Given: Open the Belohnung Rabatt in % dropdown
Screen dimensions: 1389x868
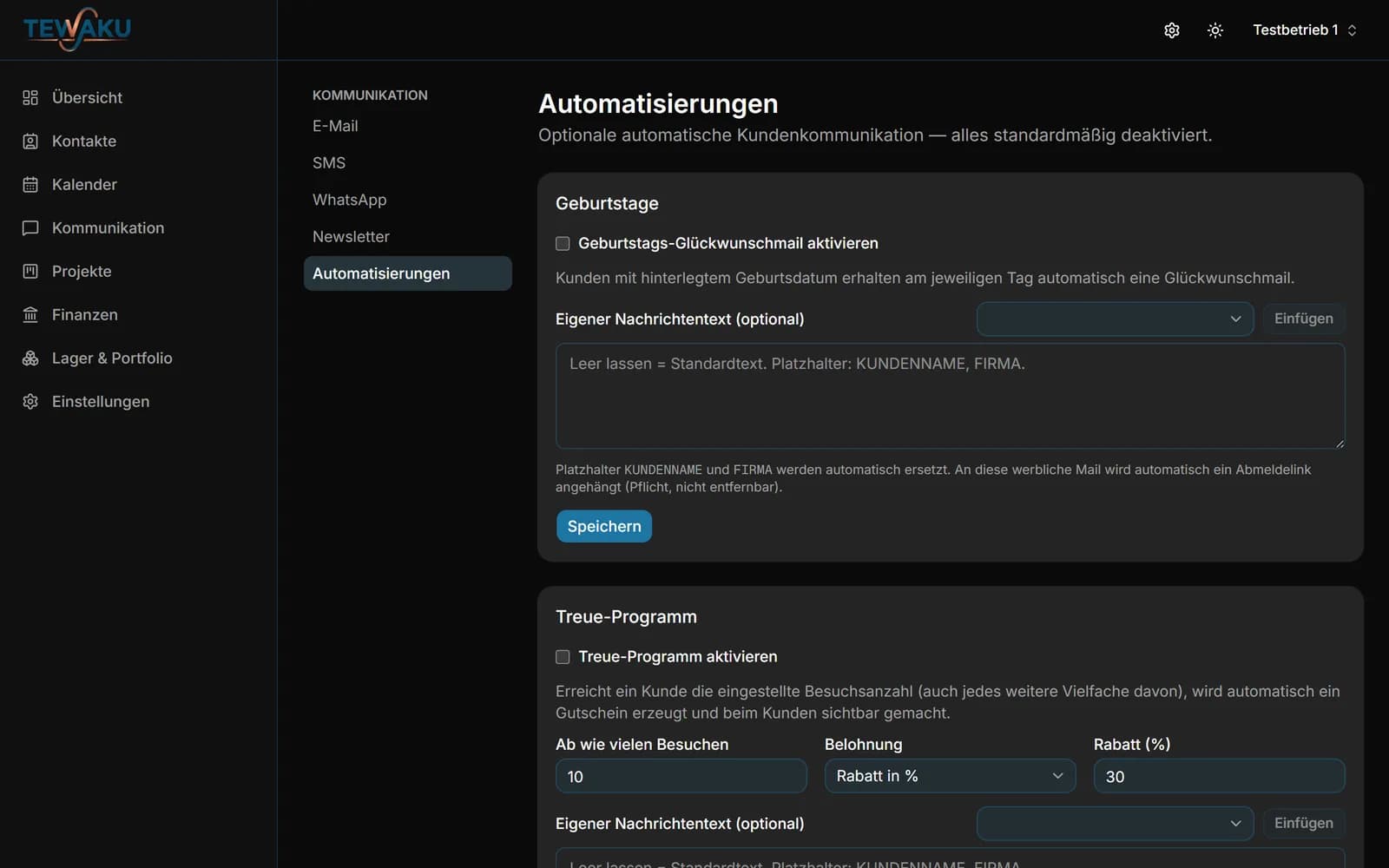Looking at the screenshot, I should tap(950, 776).
